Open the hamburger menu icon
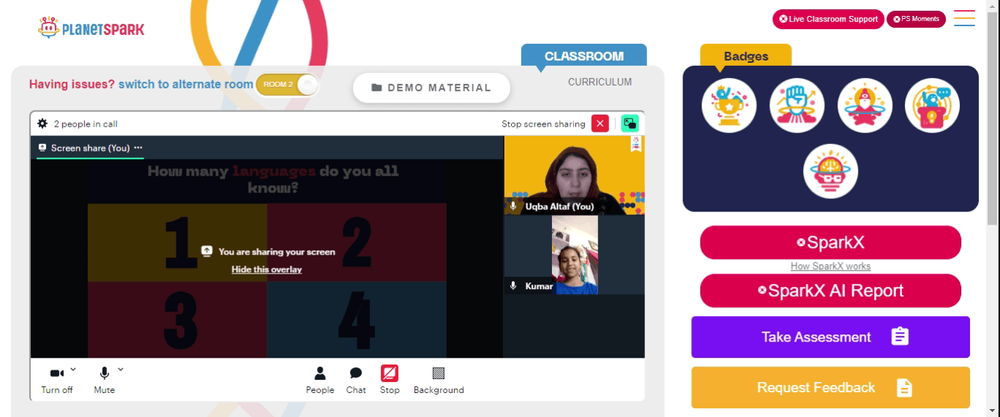Viewport: 1000px width, 417px height. pyautogui.click(x=964, y=18)
